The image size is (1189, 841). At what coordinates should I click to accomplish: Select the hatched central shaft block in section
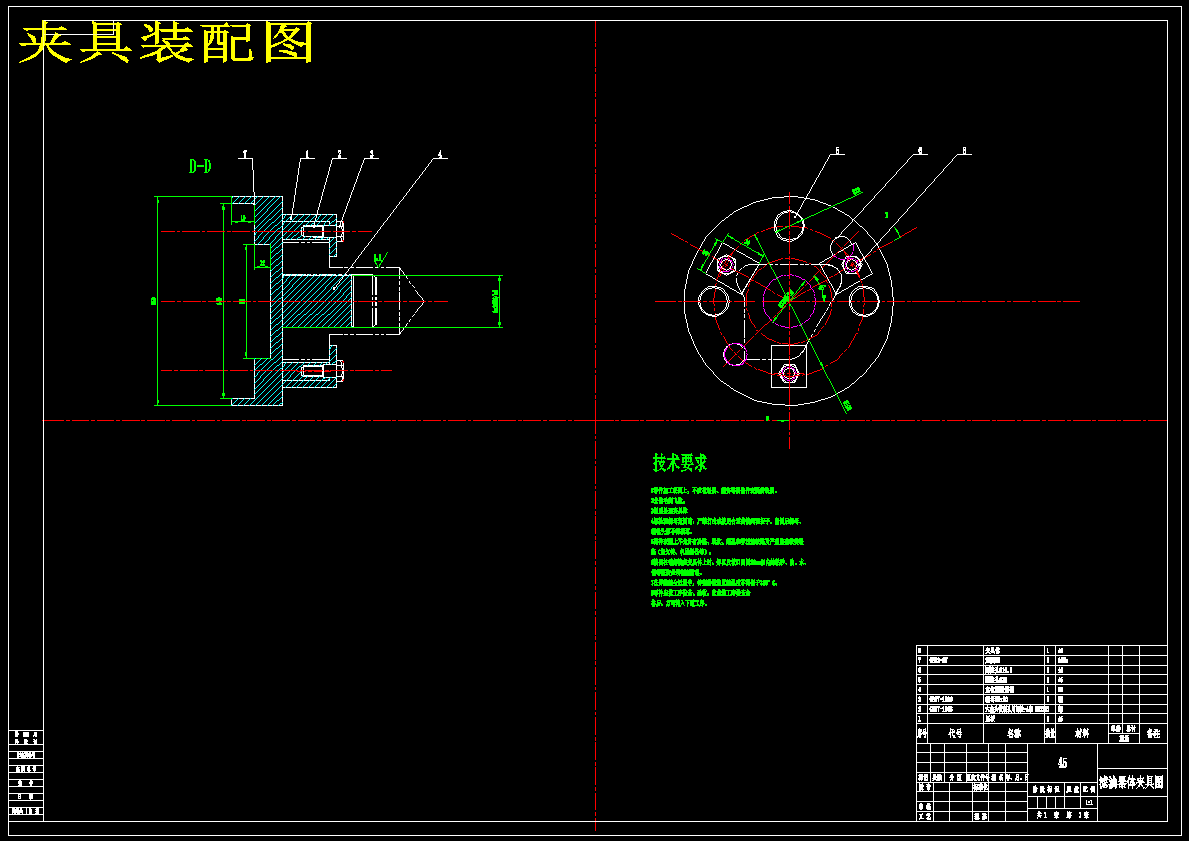317,301
